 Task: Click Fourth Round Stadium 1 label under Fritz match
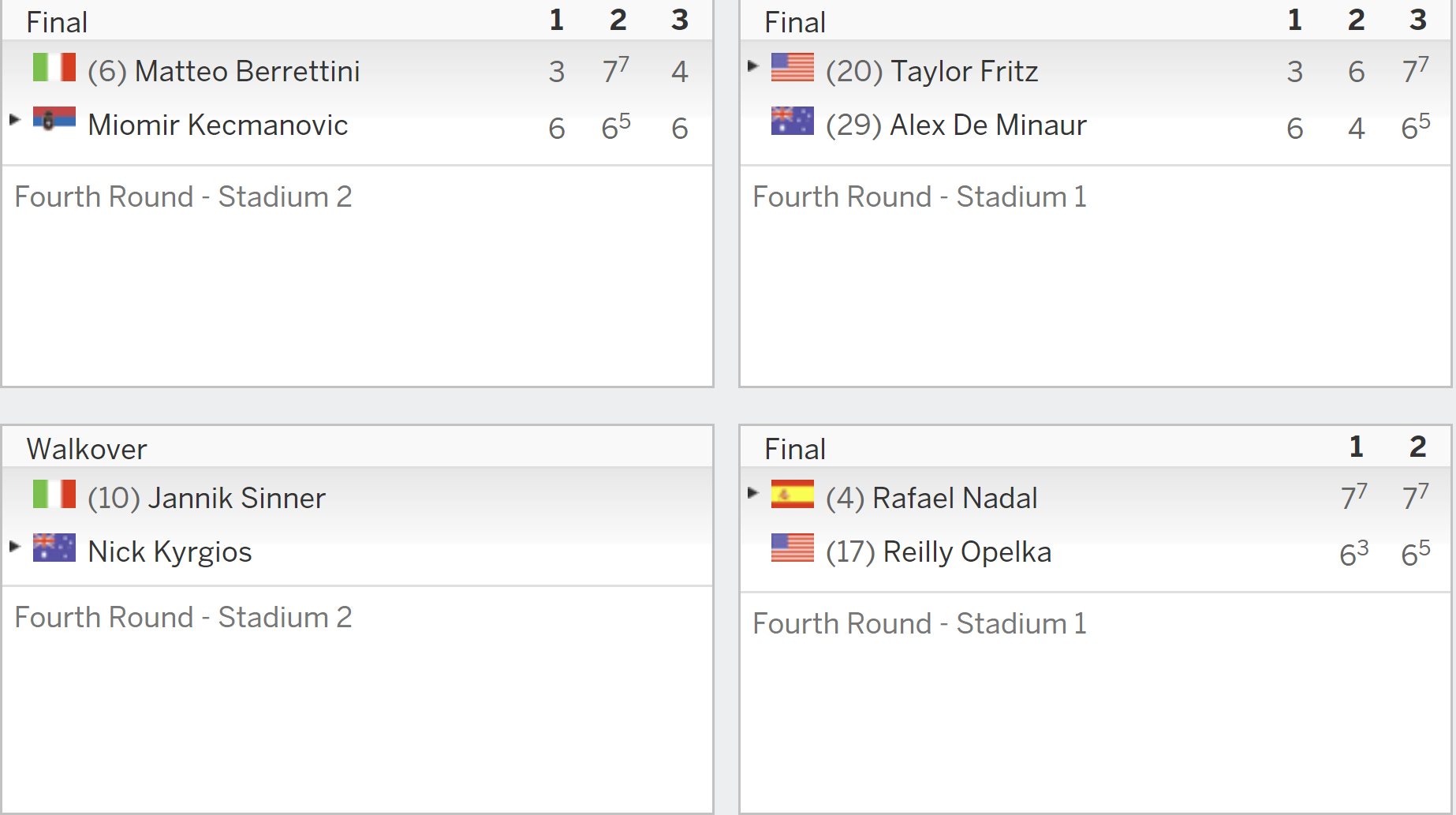tap(920, 196)
